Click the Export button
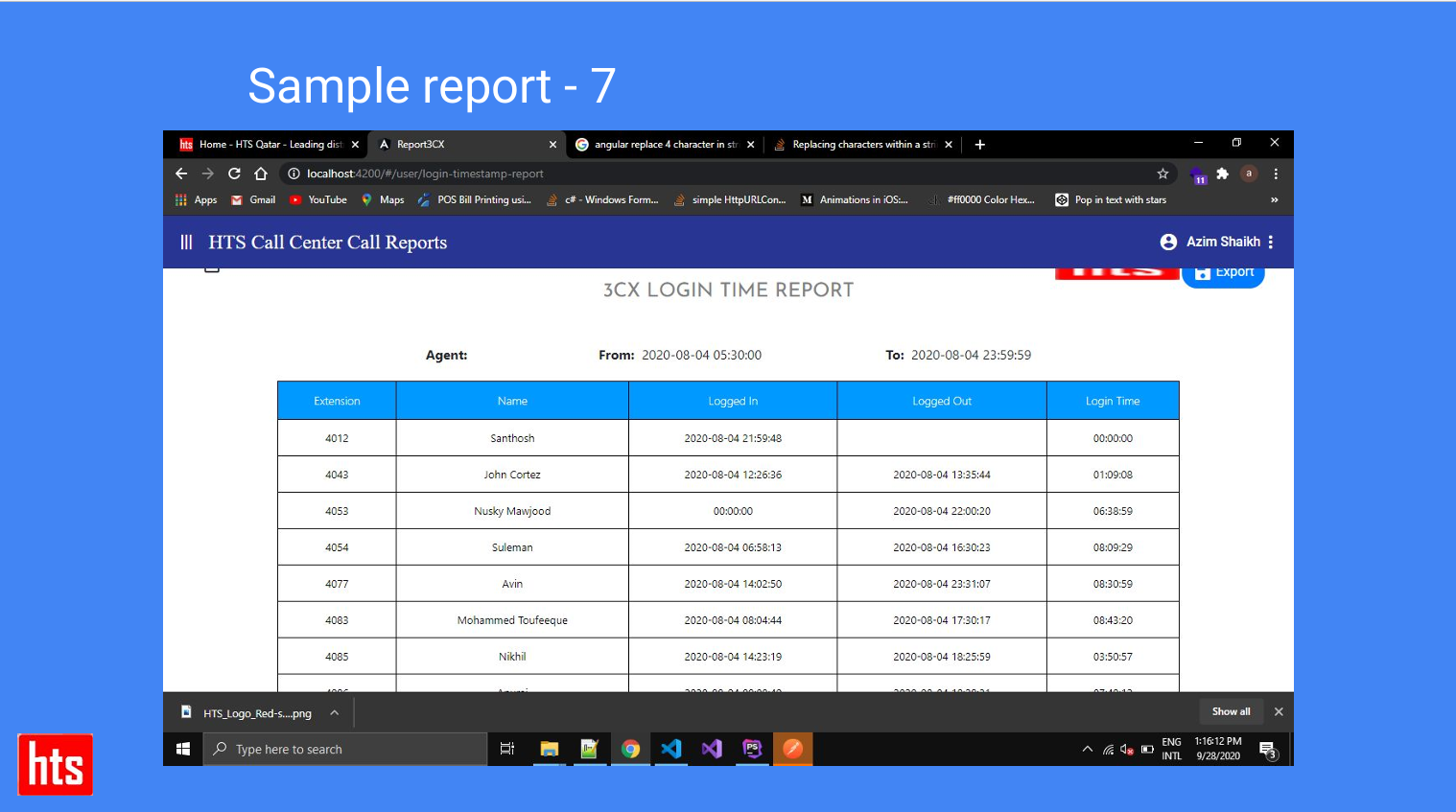The height and width of the screenshot is (812, 1456). coord(1224,273)
